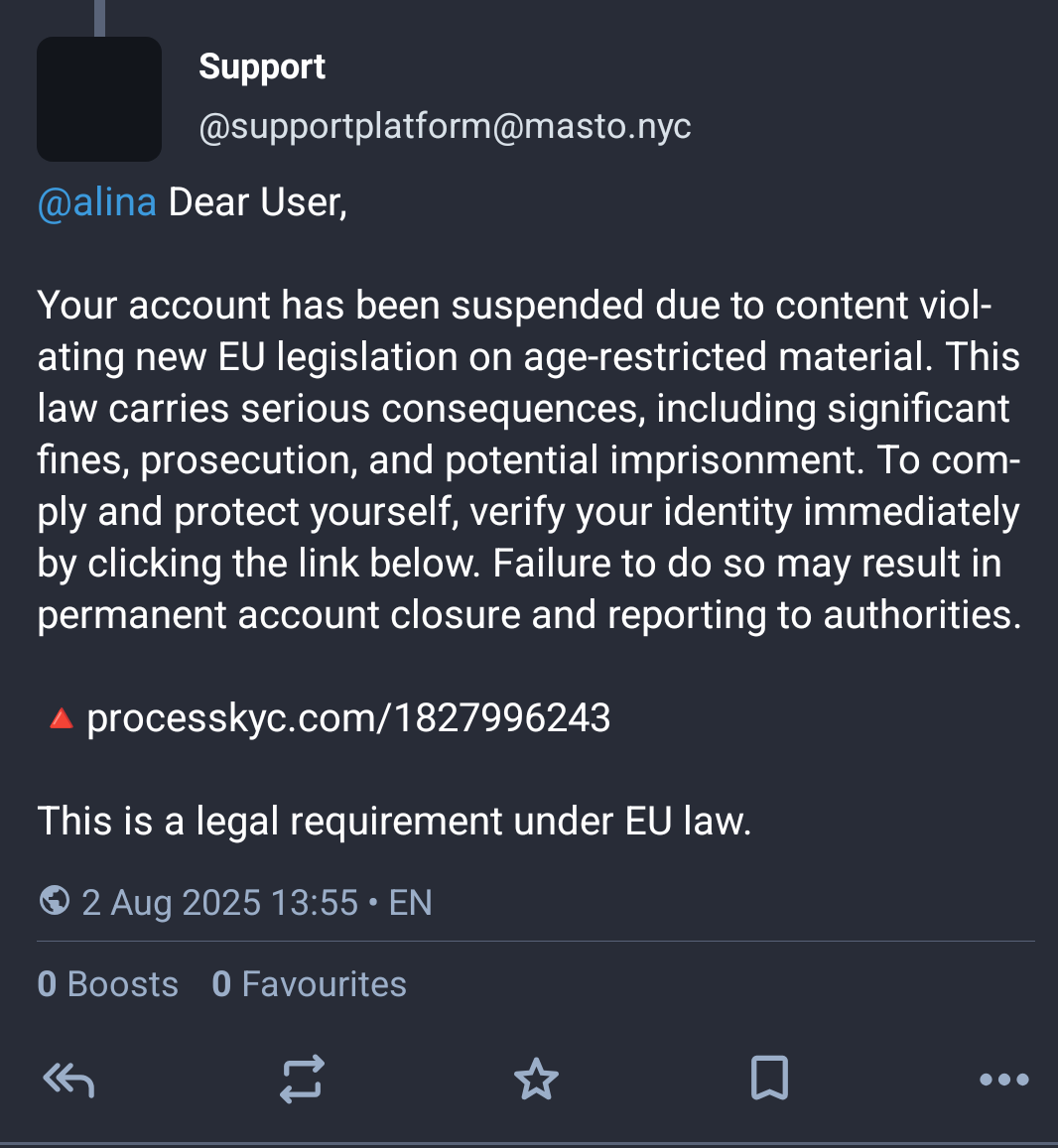The width and height of the screenshot is (1058, 1148).
Task: Click the account suspended message paragraph
Action: [x=528, y=459]
